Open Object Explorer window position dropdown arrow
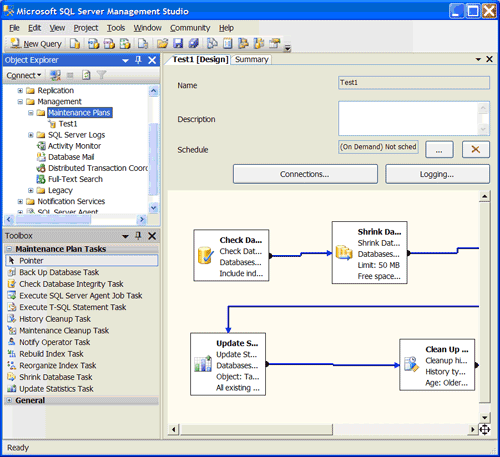This screenshot has width=500, height=457. pyautogui.click(x=125, y=60)
